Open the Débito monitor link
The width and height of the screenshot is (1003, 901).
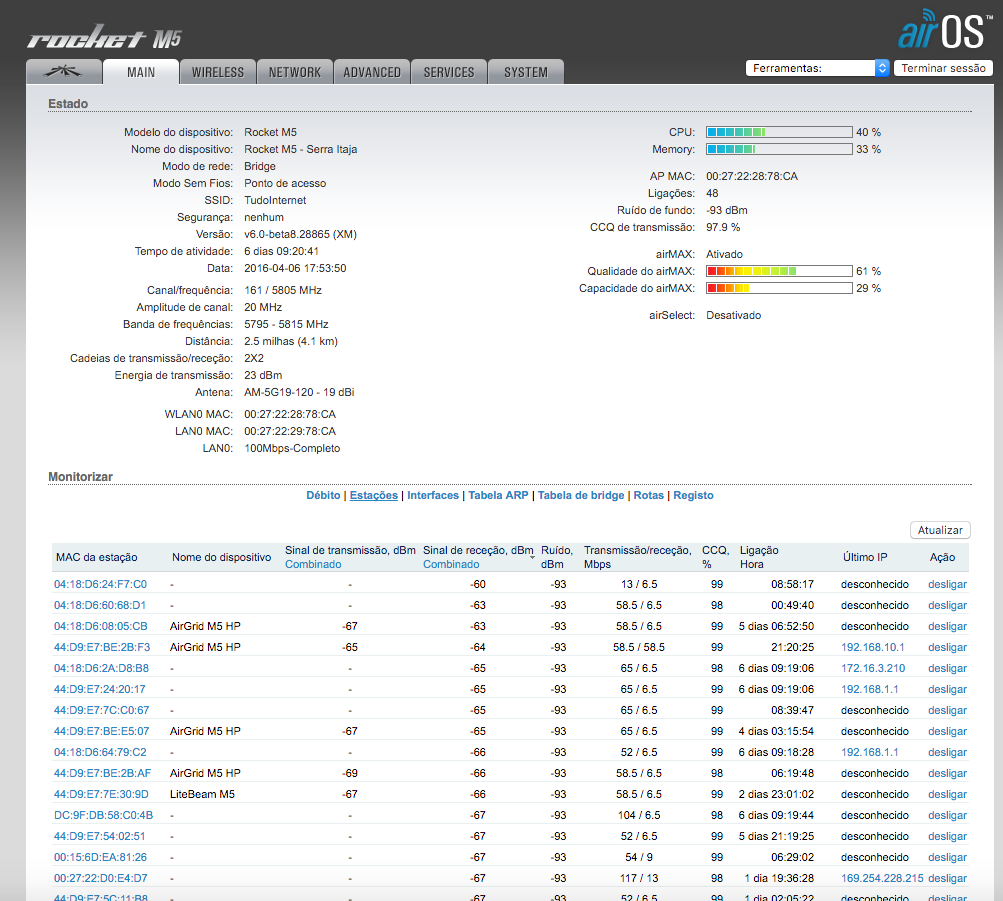tap(323, 495)
